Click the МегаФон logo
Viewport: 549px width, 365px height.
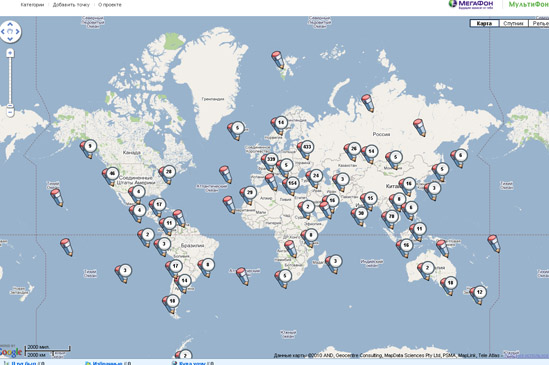[471, 5]
